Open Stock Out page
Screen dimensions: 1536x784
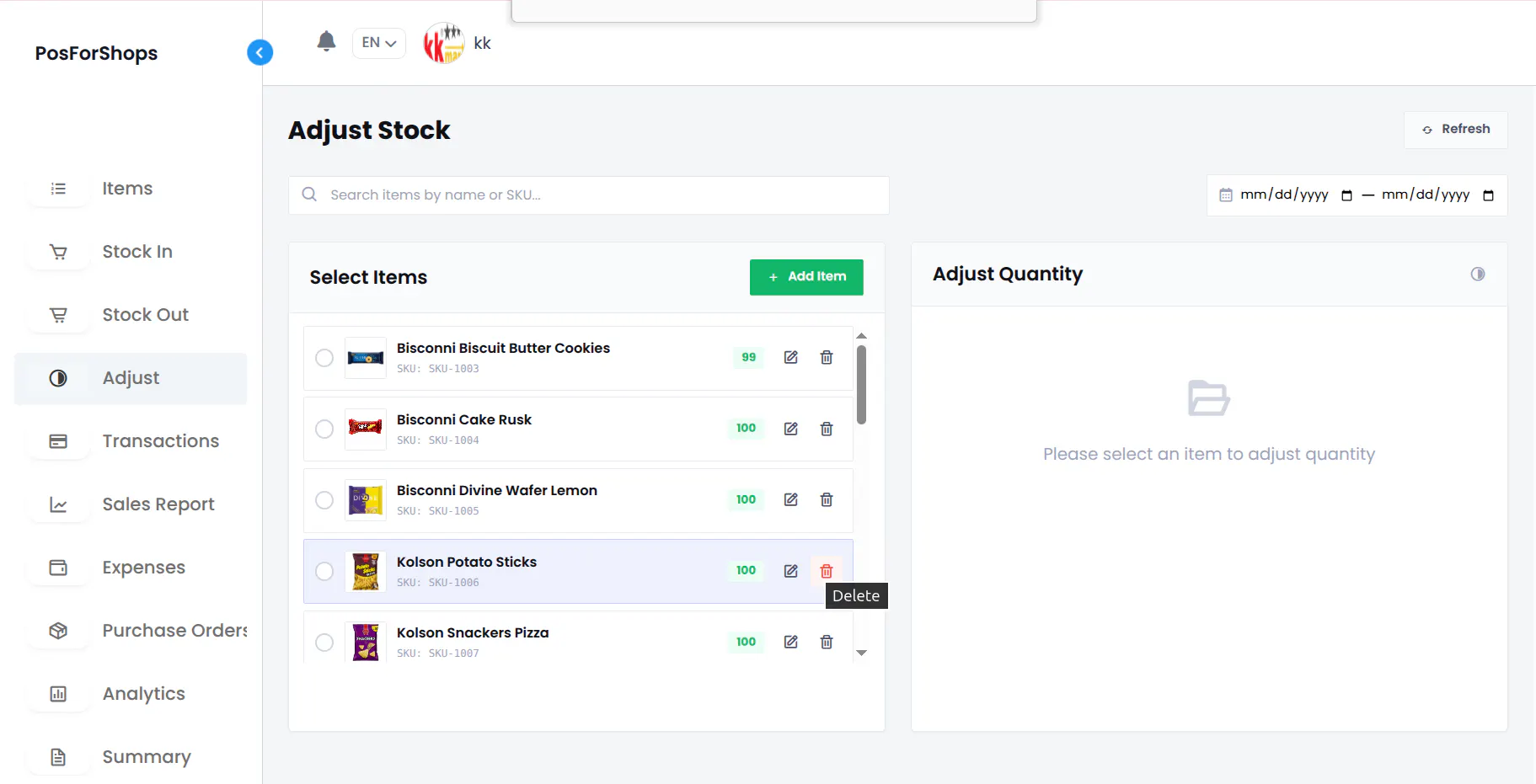[x=131, y=315]
